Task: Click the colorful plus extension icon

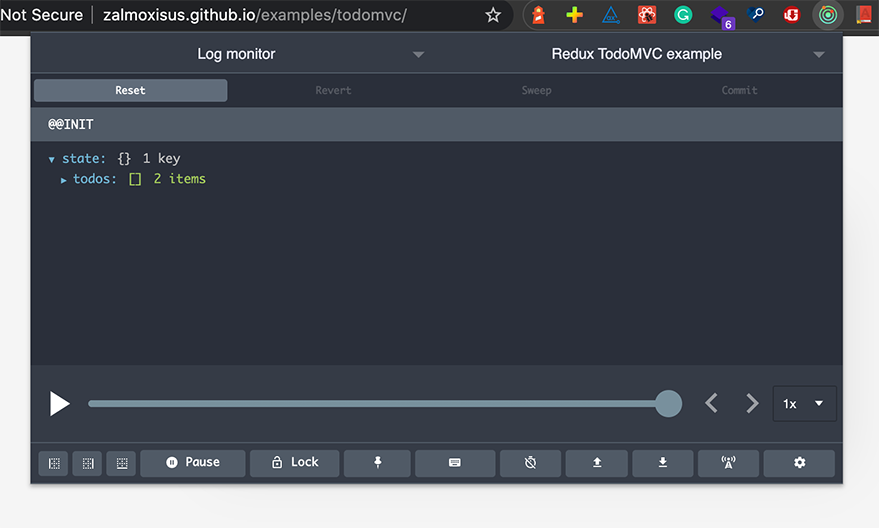Action: (x=574, y=15)
